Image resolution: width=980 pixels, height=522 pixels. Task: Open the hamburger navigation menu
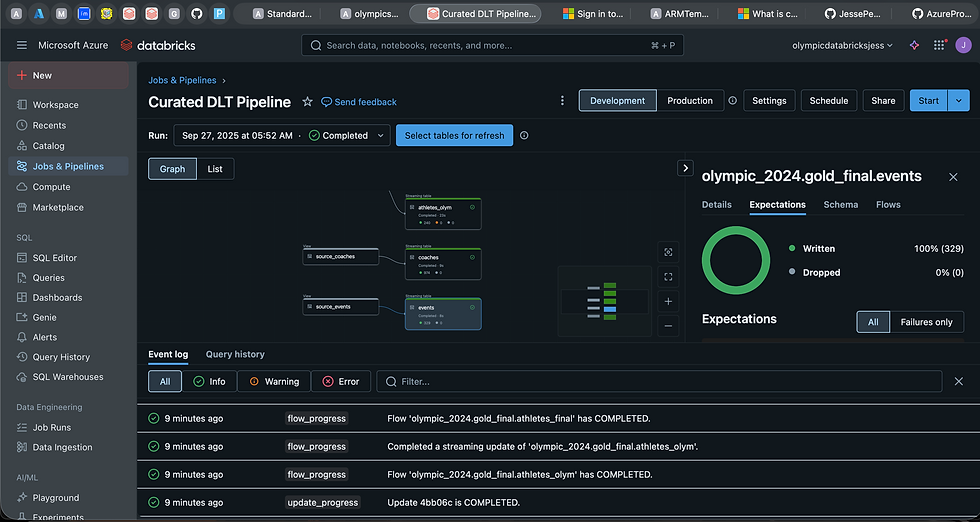point(22,45)
